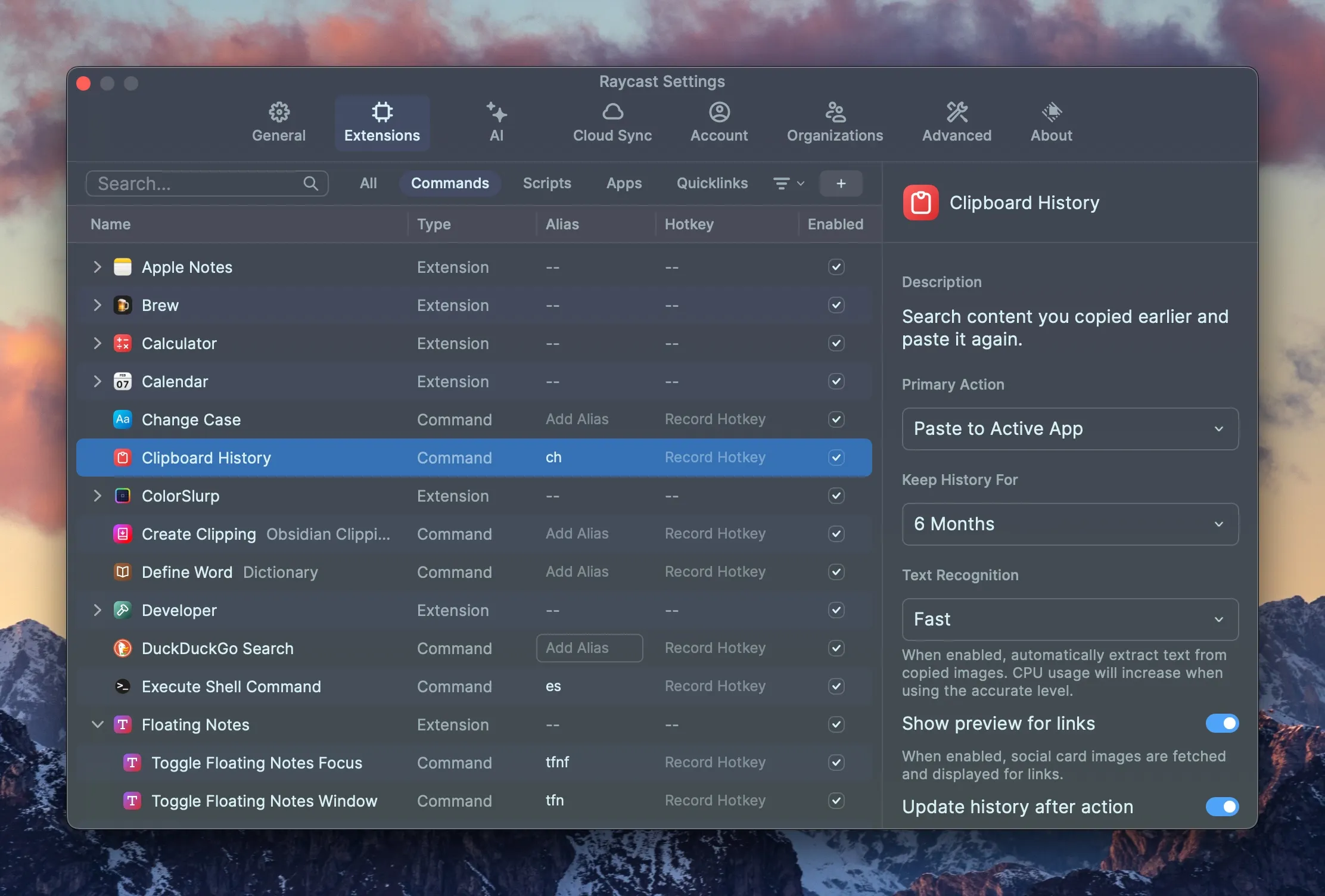Disable Update history after action

(1222, 807)
